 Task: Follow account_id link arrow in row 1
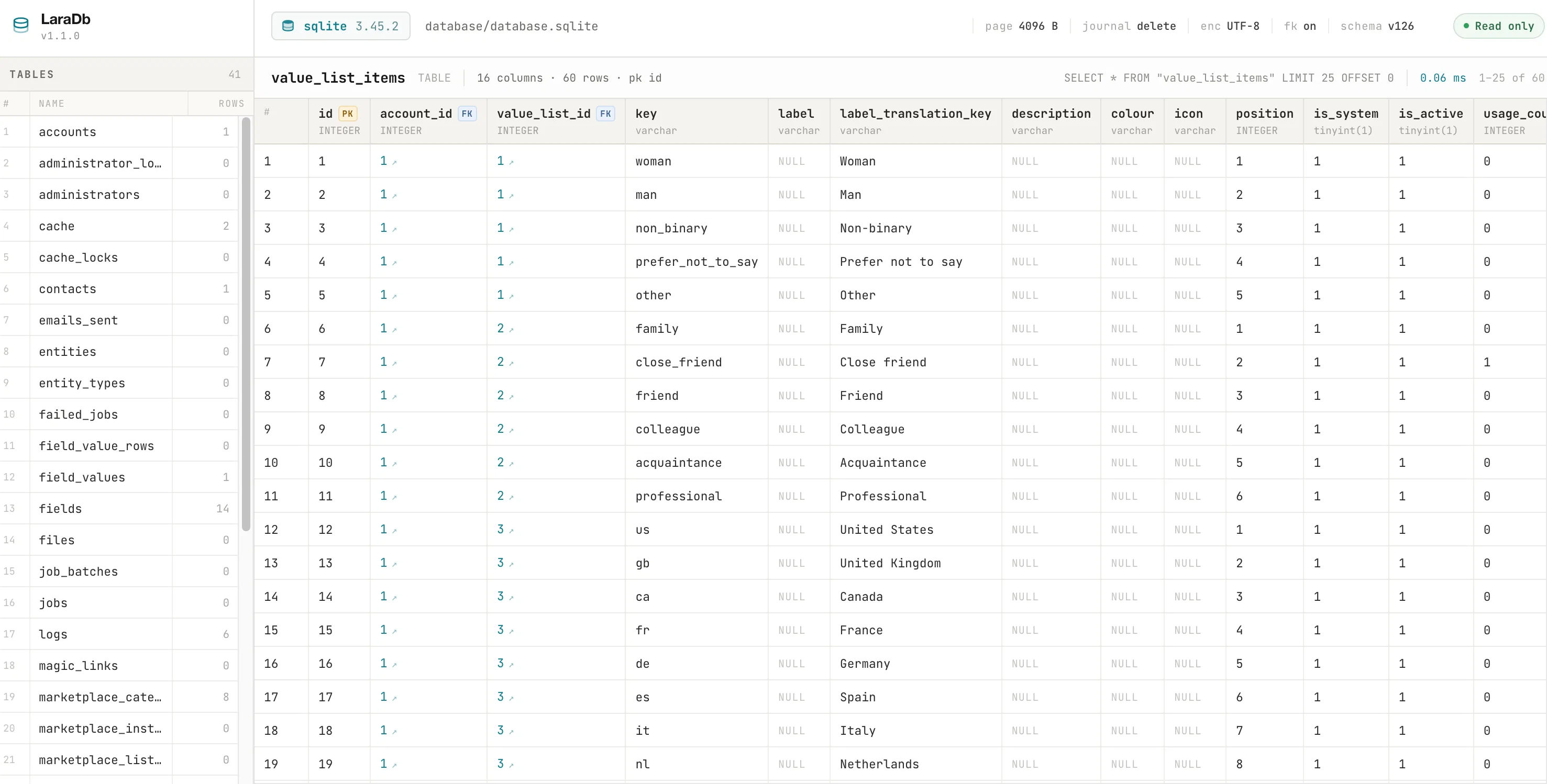(x=394, y=162)
